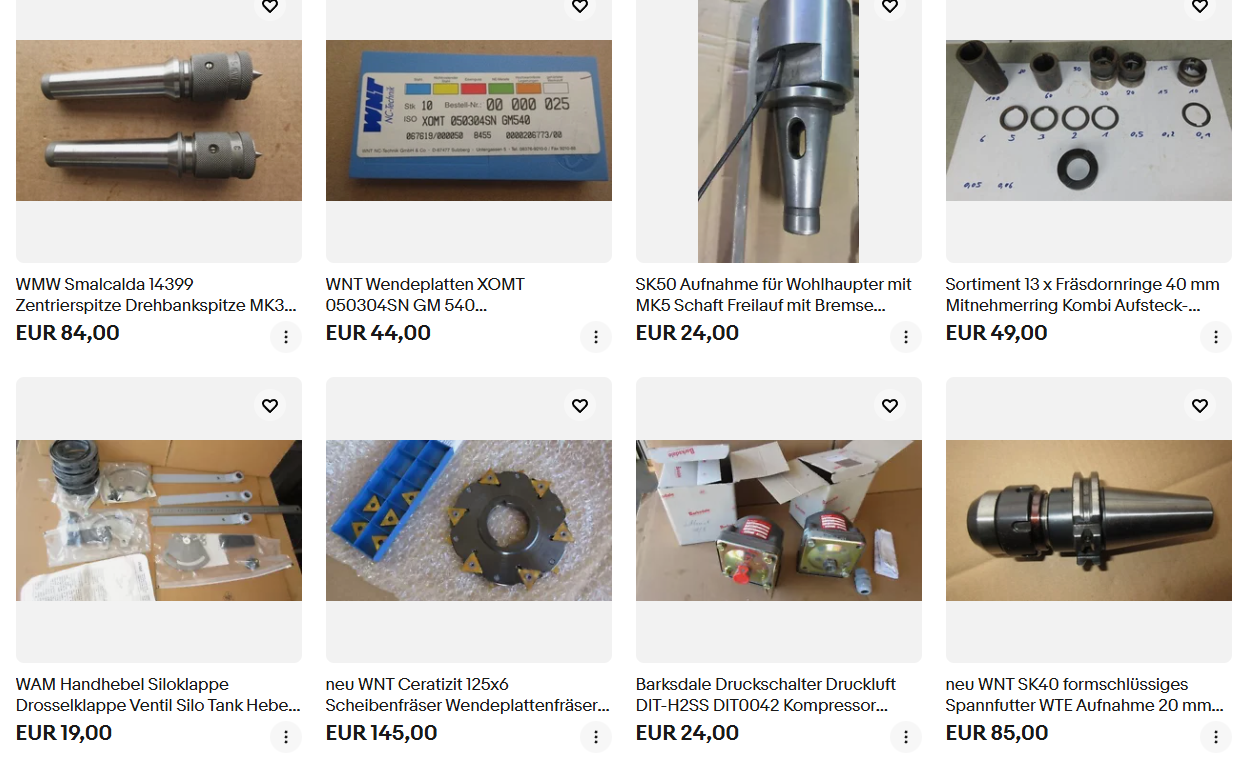Show more actions for Fräsdornringe Sortiment

[1216, 337]
